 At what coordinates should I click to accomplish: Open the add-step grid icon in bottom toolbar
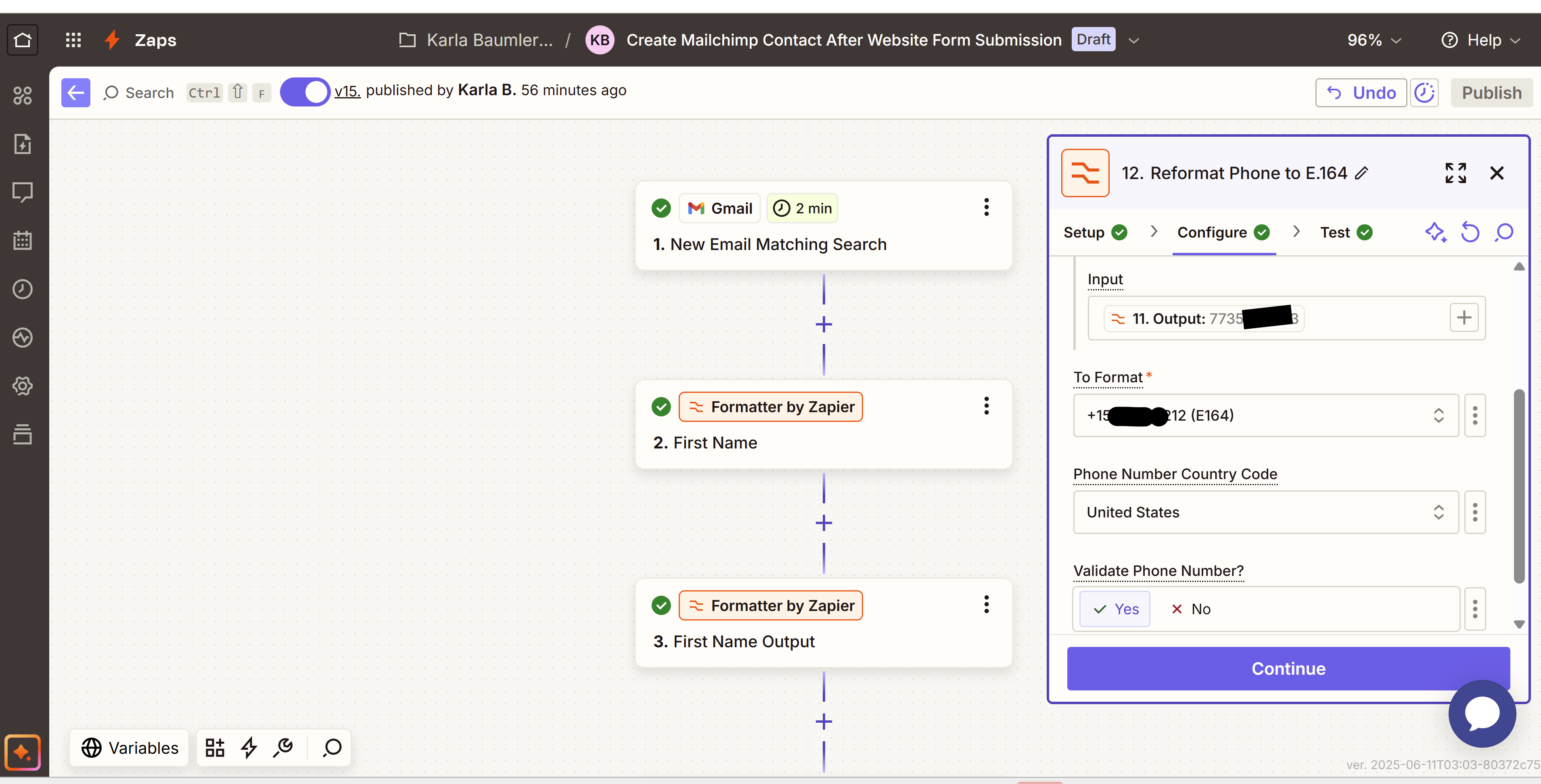tap(215, 748)
